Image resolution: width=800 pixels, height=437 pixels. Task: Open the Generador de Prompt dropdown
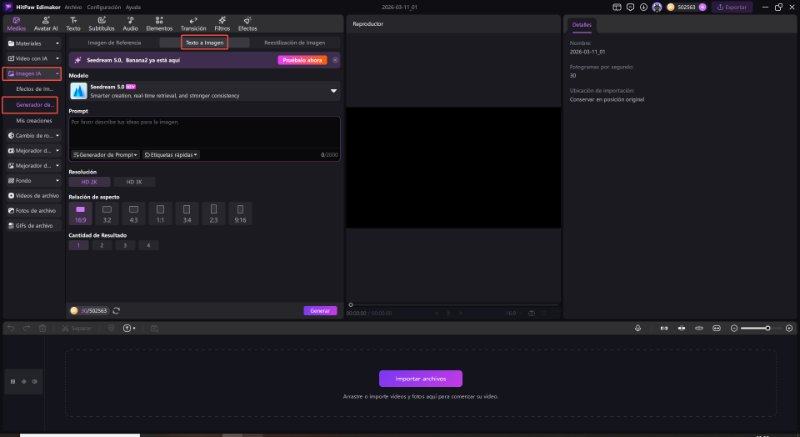[x=105, y=155]
